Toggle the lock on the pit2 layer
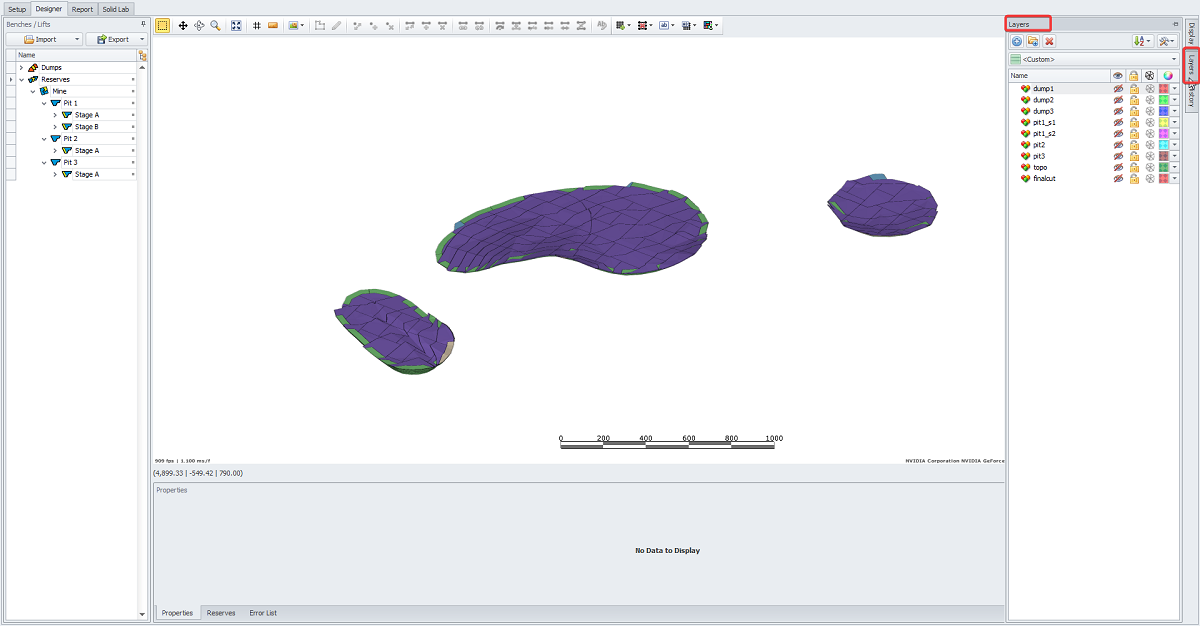The image size is (1200, 626). coord(1134,145)
